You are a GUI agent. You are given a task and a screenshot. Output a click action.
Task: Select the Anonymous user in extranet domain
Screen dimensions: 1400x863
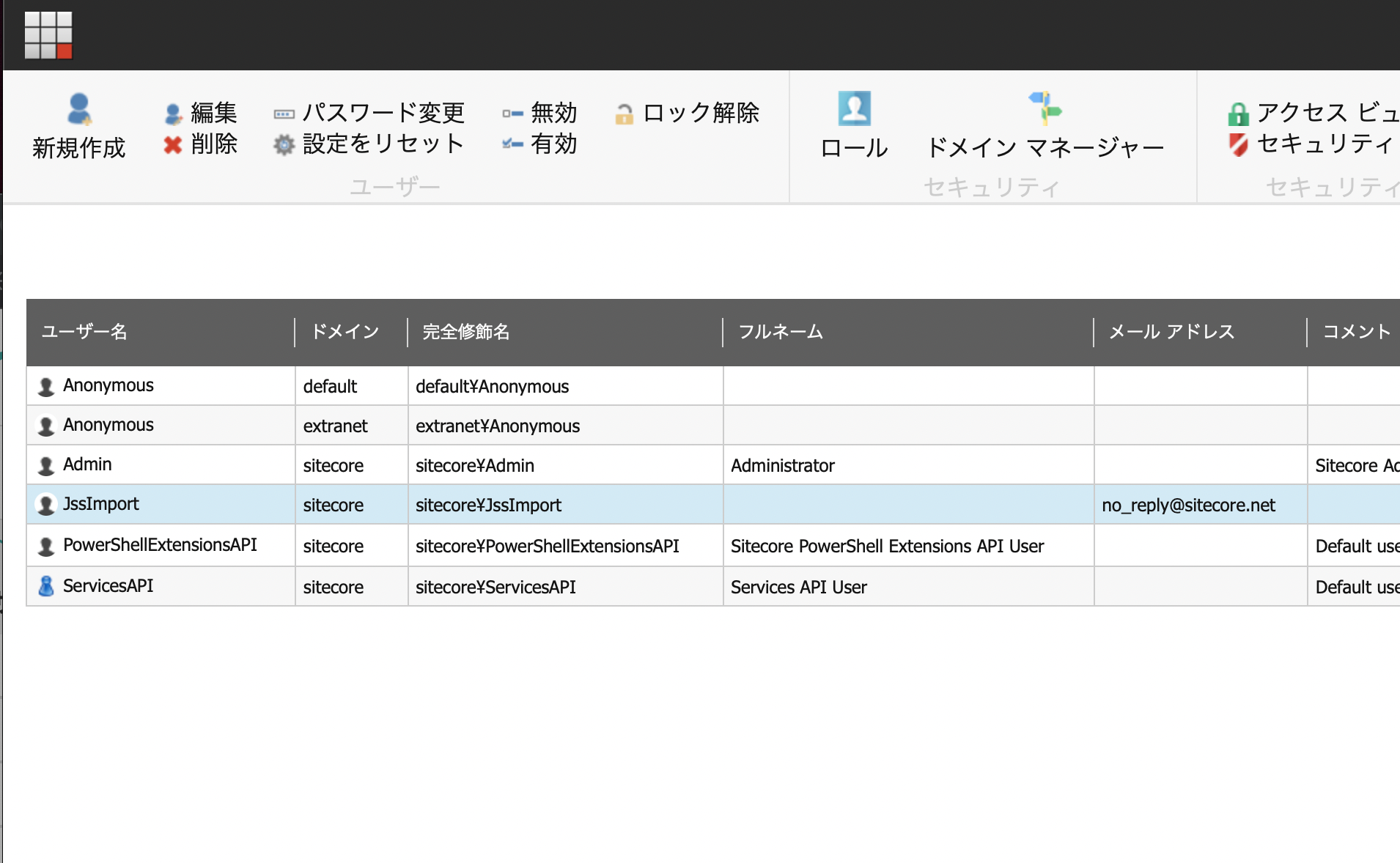(x=108, y=425)
